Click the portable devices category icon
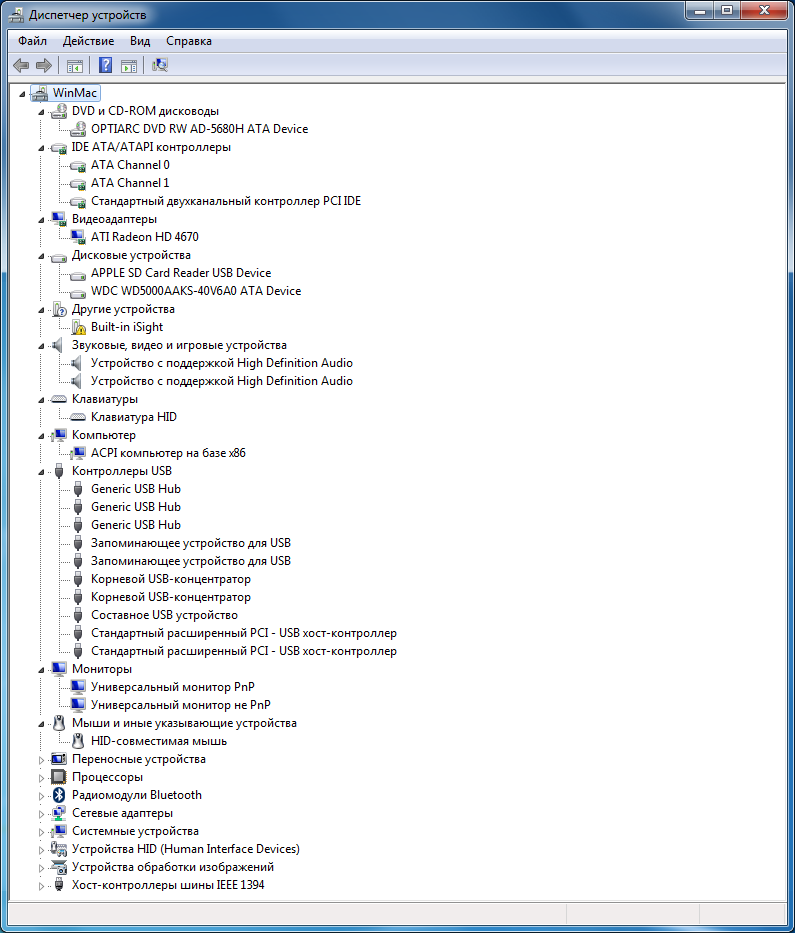This screenshot has width=795, height=933. [58, 759]
